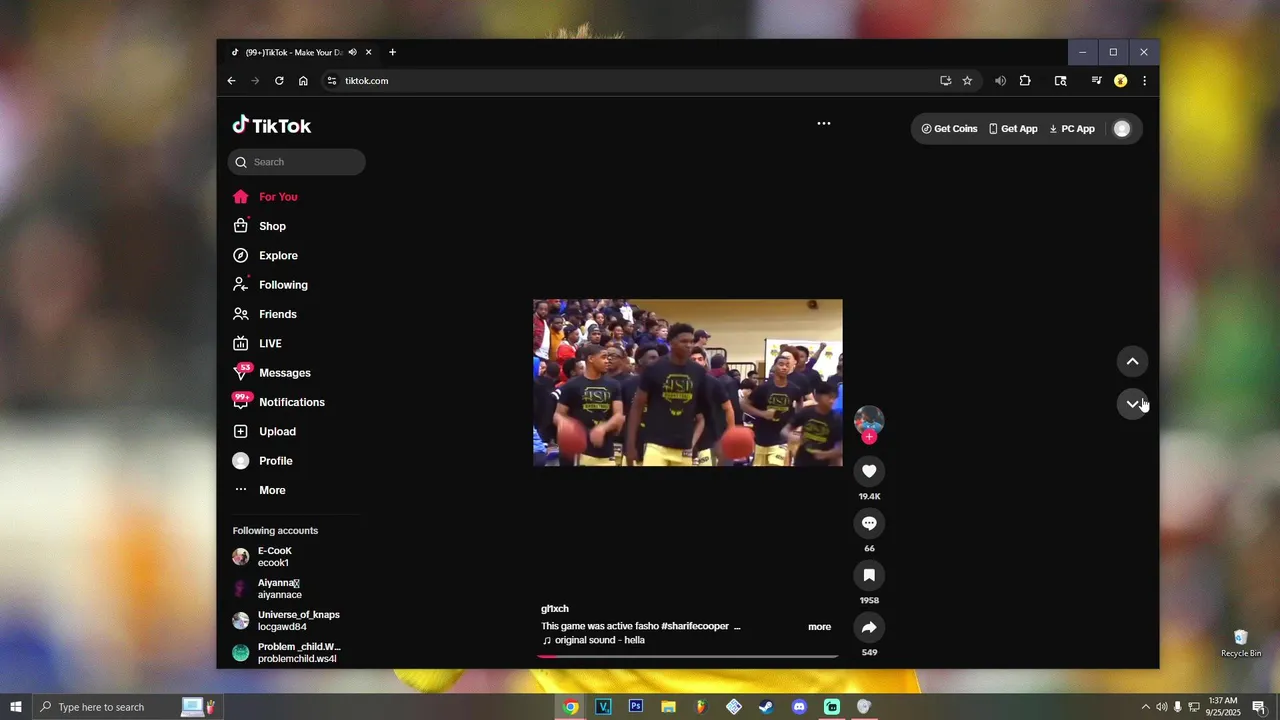
Task: Select the Recycle Bin desktop icon
Action: point(1241,644)
